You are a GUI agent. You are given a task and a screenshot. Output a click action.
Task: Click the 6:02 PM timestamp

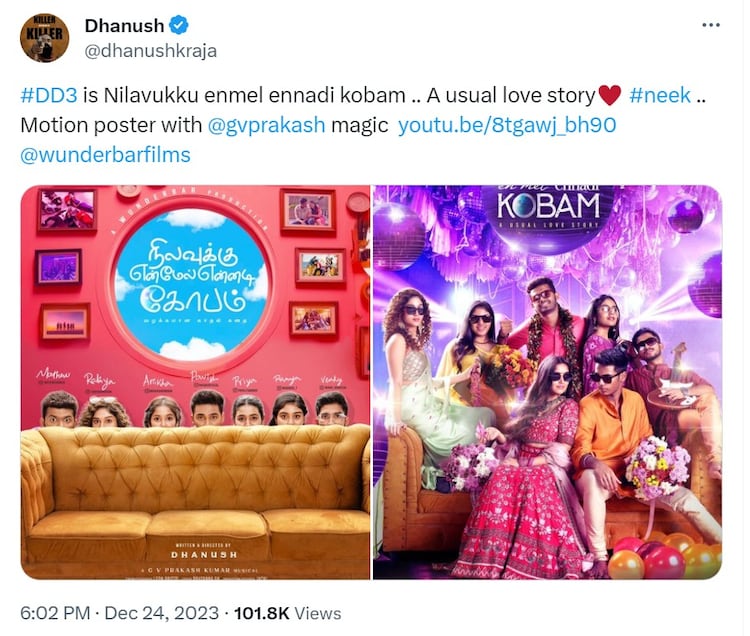[55, 614]
